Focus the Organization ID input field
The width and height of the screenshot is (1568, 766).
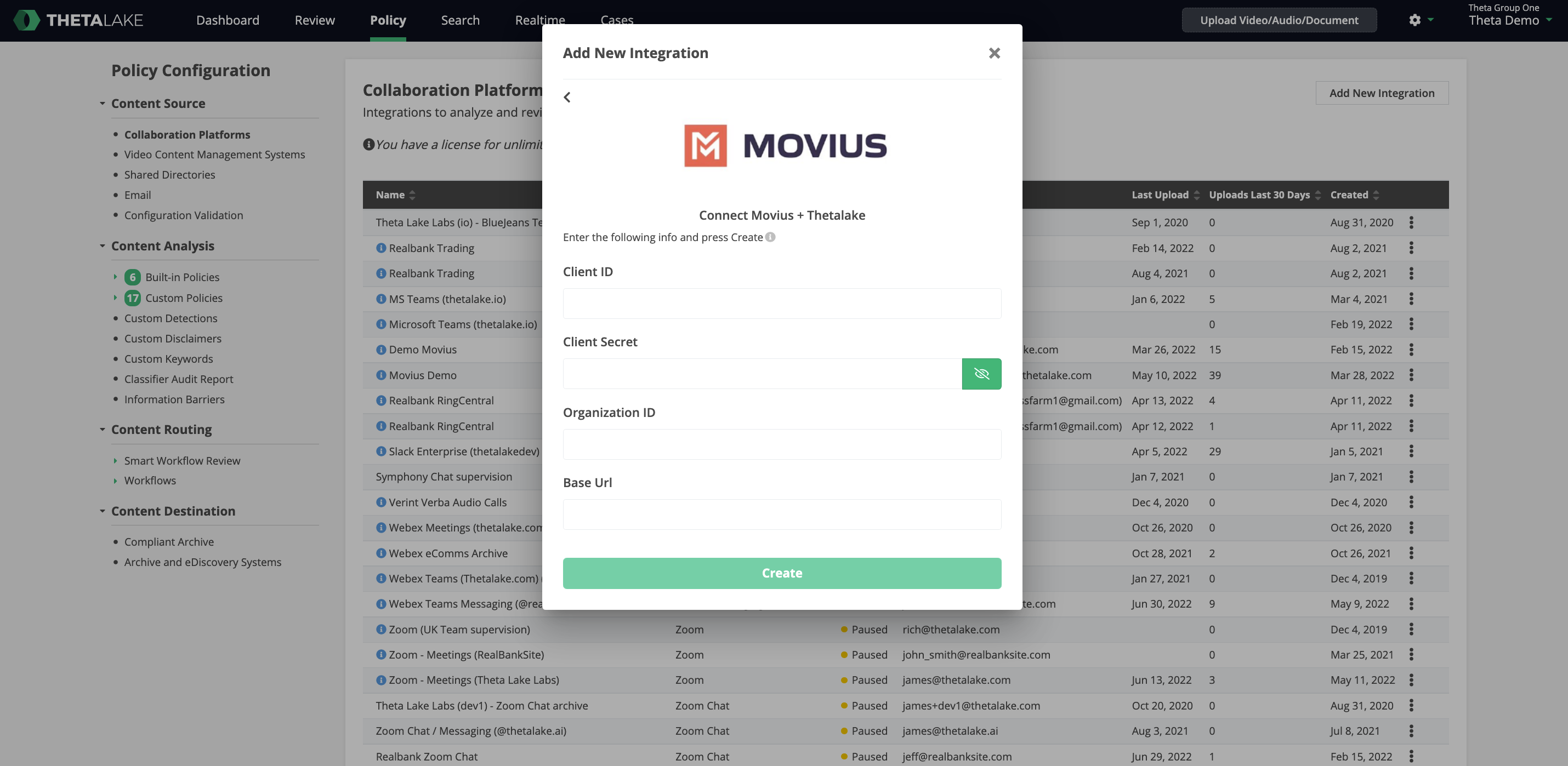pyautogui.click(x=782, y=444)
